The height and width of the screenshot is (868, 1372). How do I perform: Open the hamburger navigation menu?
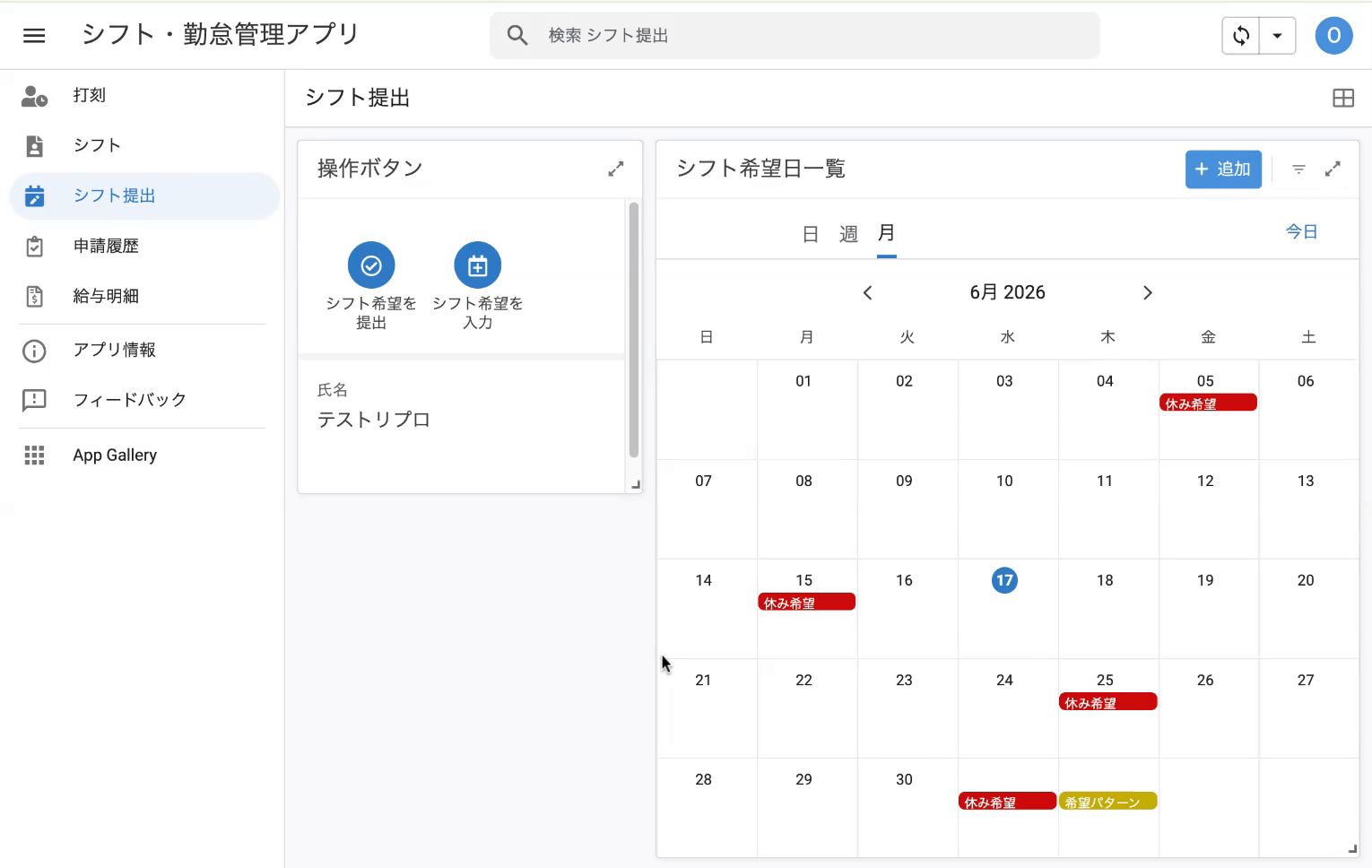(x=34, y=36)
